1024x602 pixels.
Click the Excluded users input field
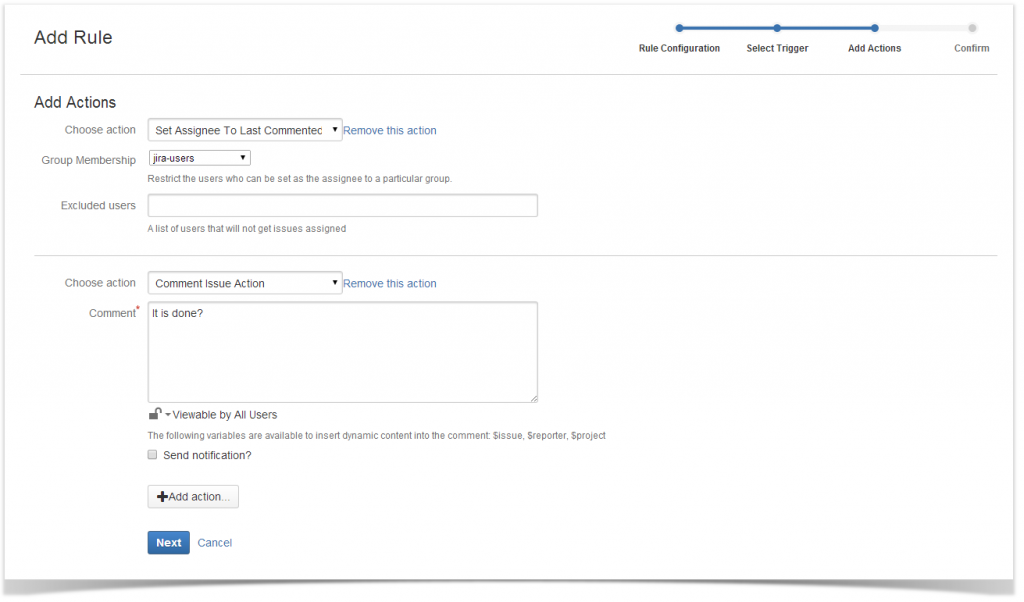click(342, 205)
